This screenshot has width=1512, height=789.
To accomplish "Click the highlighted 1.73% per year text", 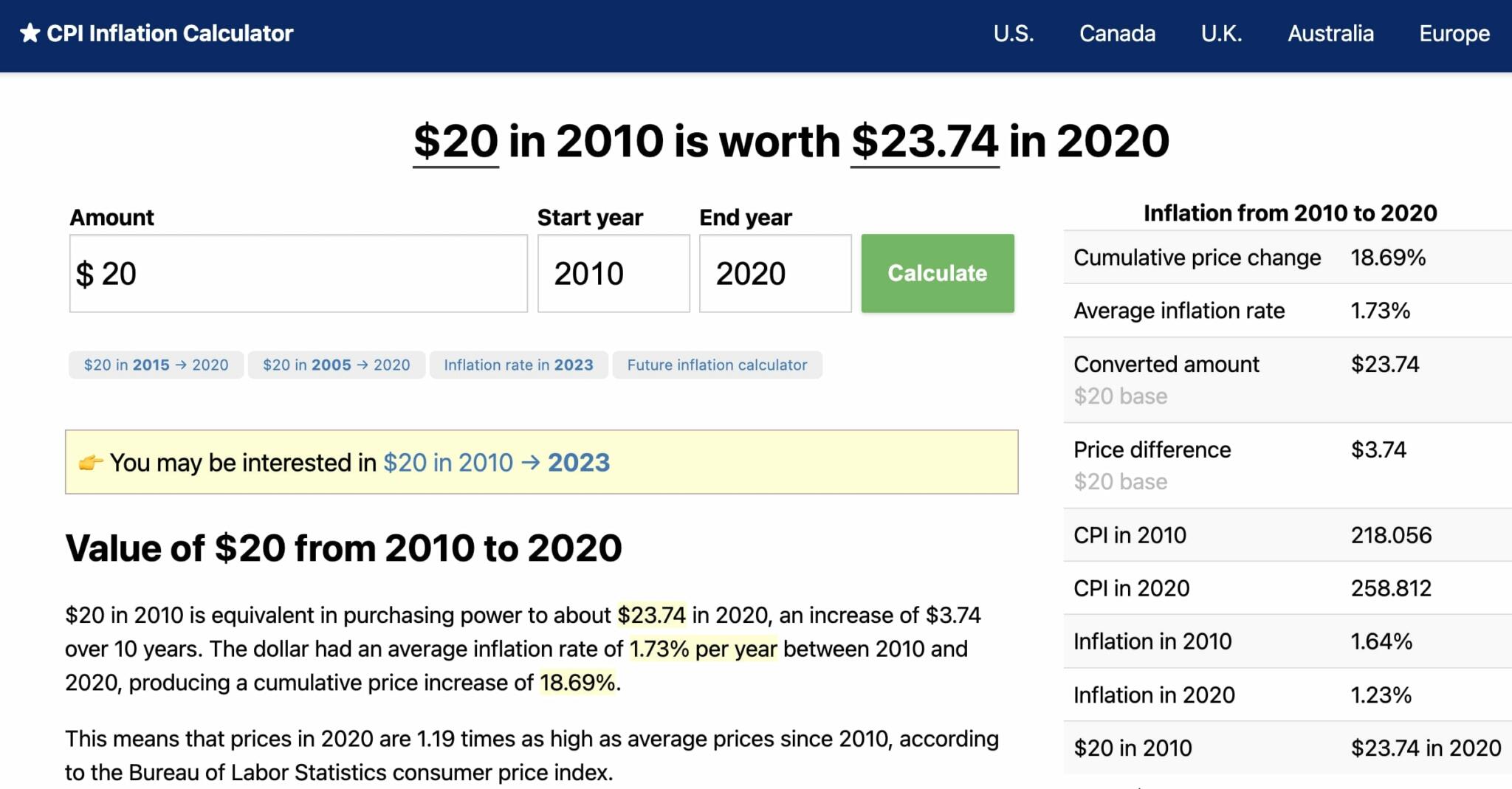I will click(703, 649).
